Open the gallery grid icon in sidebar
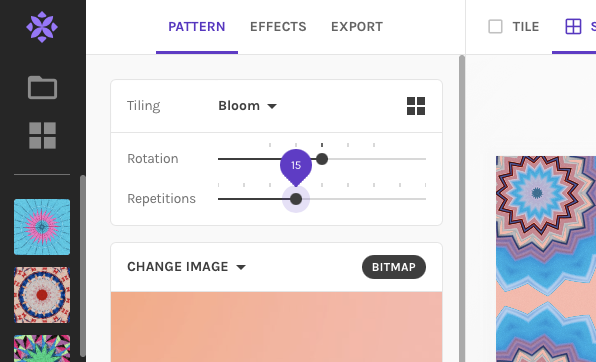 42,135
